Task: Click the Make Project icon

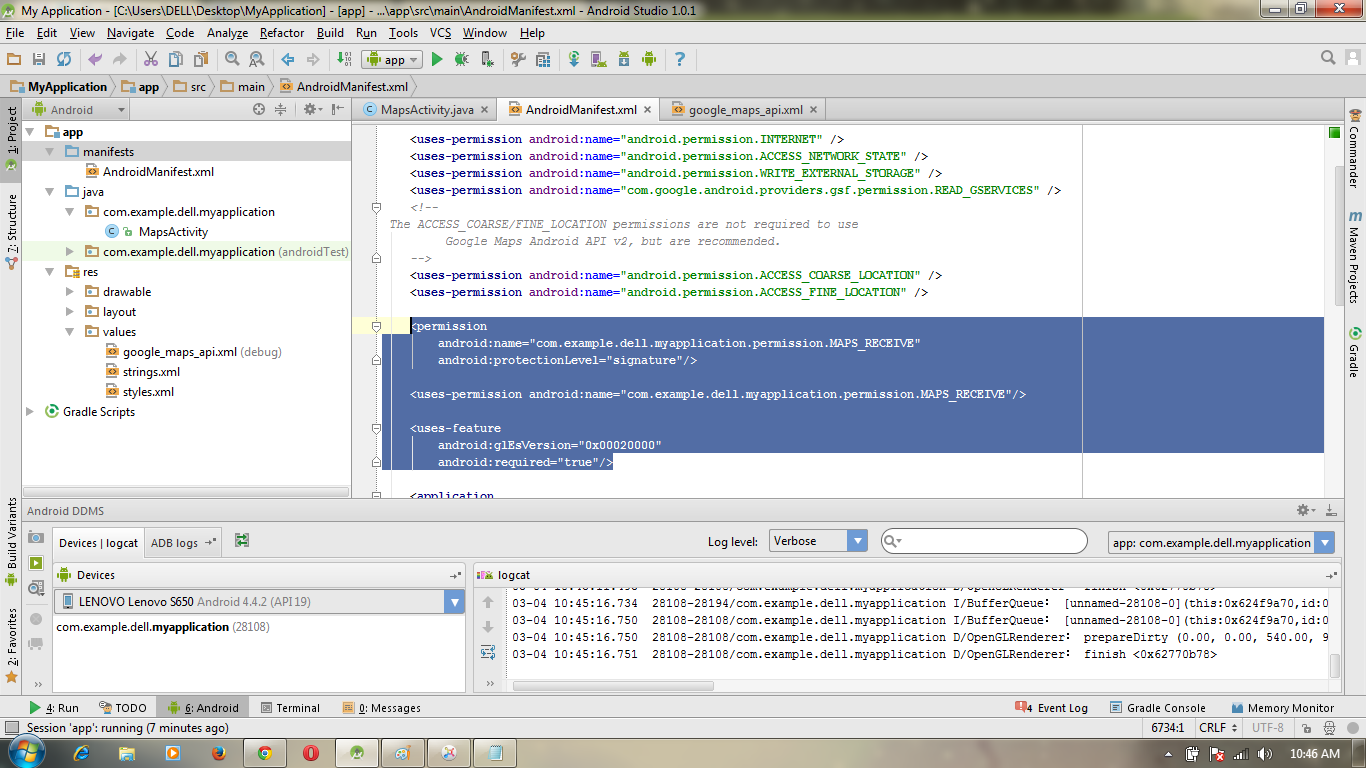Action: [344, 60]
